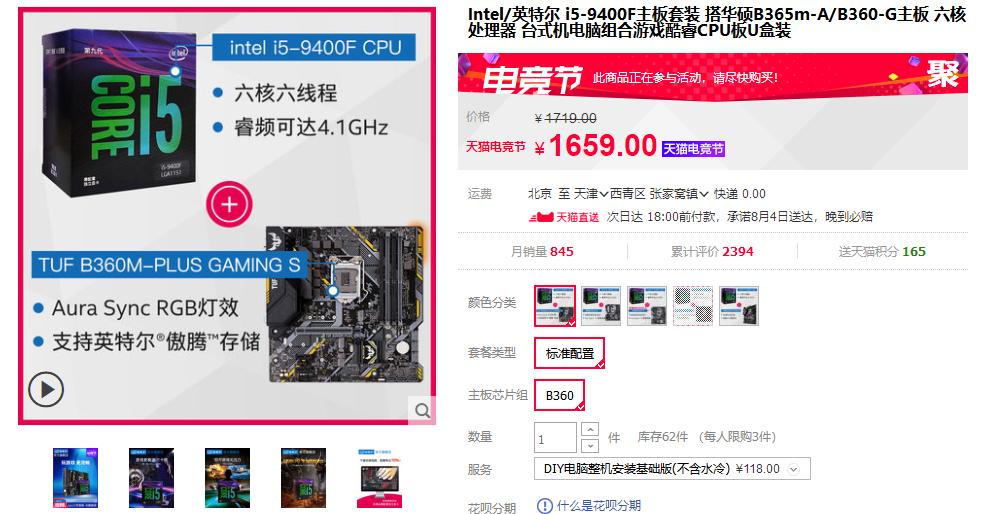Click the red plus icon in product image
The width and height of the screenshot is (984, 514).
pyautogui.click(x=229, y=205)
